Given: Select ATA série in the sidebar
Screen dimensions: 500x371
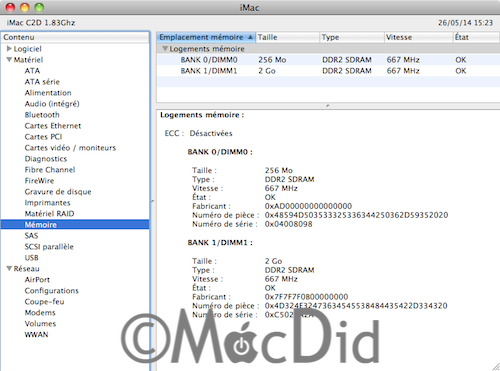Looking at the screenshot, I should pos(42,82).
